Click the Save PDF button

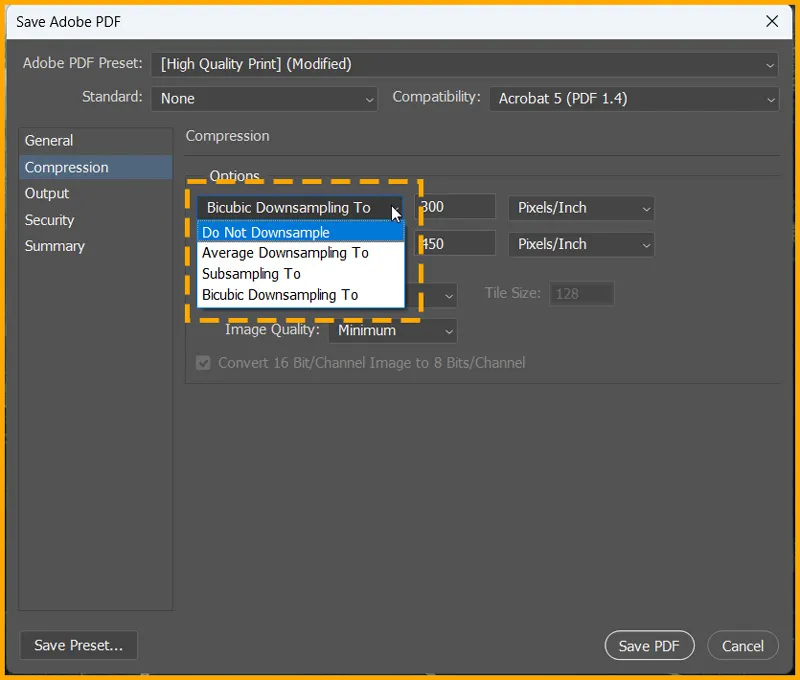(649, 645)
